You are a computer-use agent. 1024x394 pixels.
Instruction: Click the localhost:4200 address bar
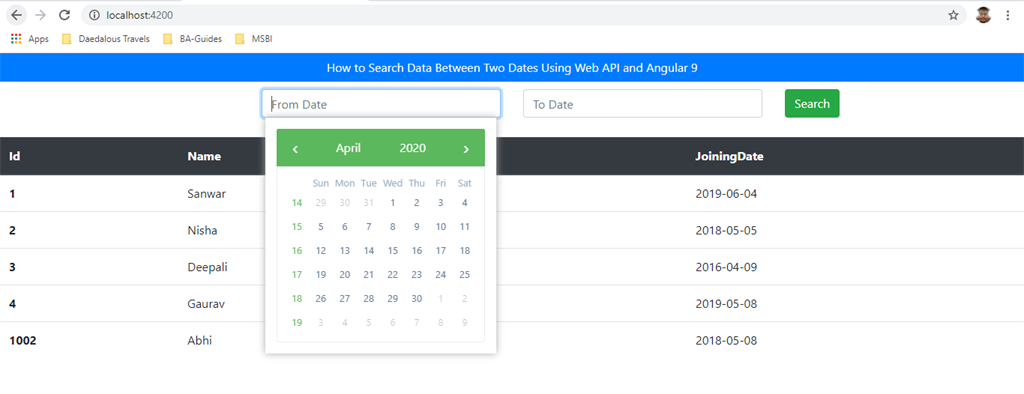pyautogui.click(x=516, y=15)
